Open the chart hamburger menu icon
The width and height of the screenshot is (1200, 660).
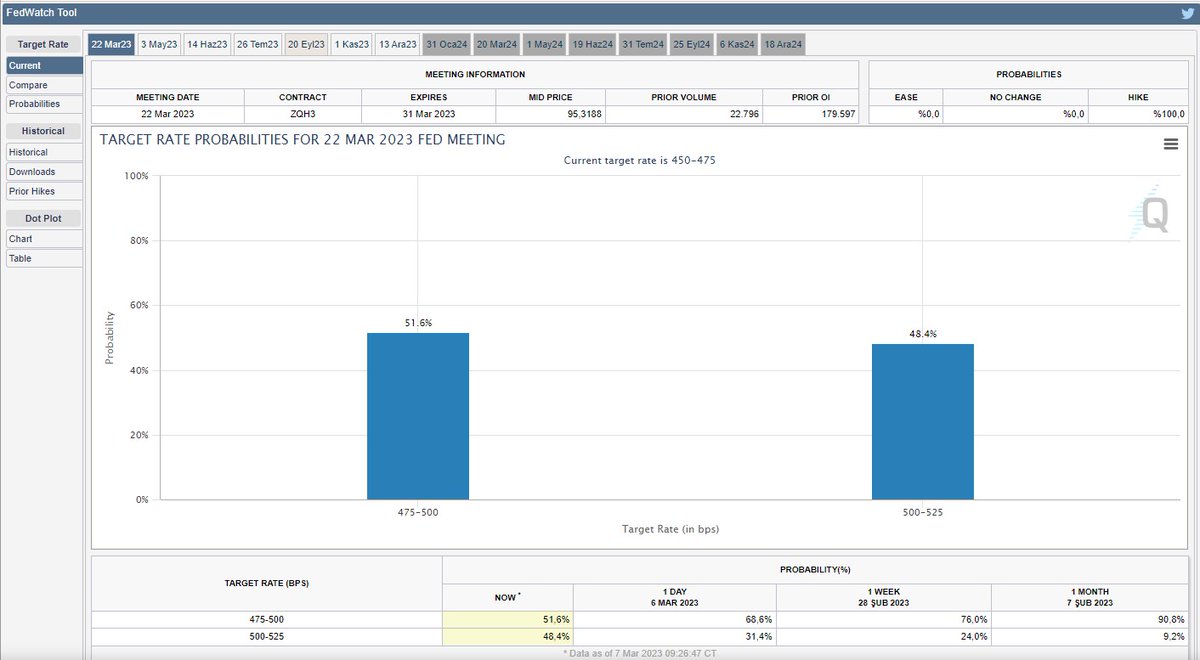1170,144
